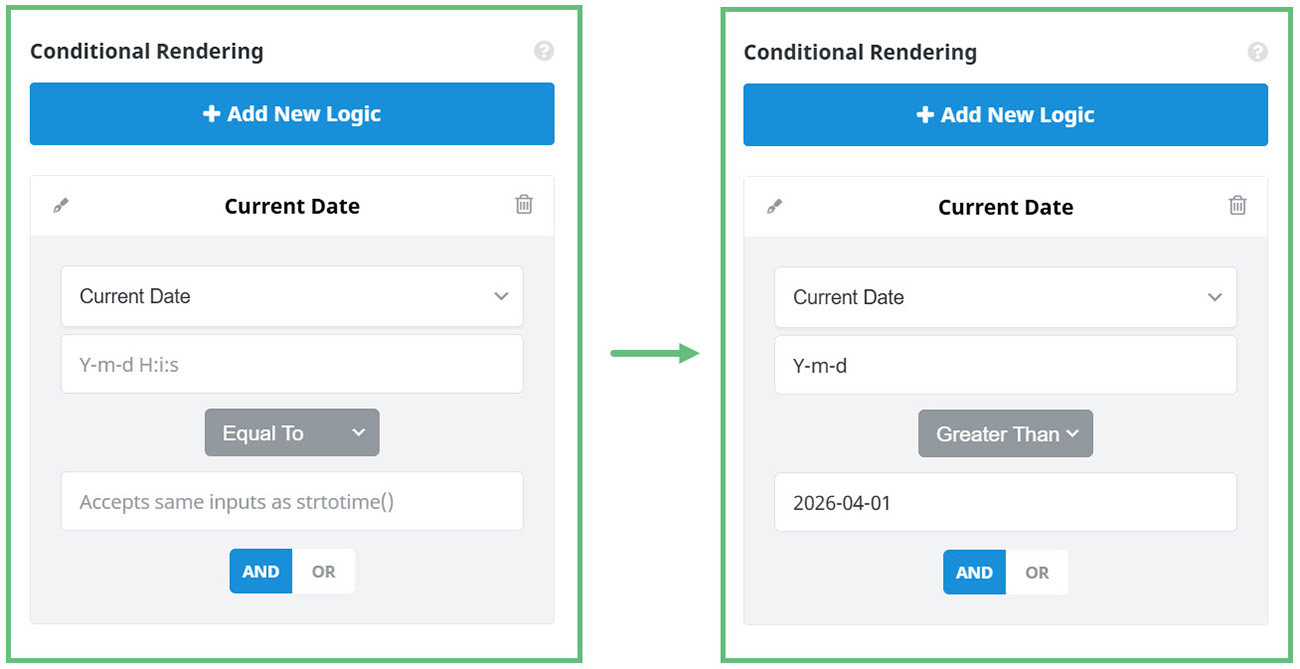Click Add New Logic button in left panel

click(292, 114)
